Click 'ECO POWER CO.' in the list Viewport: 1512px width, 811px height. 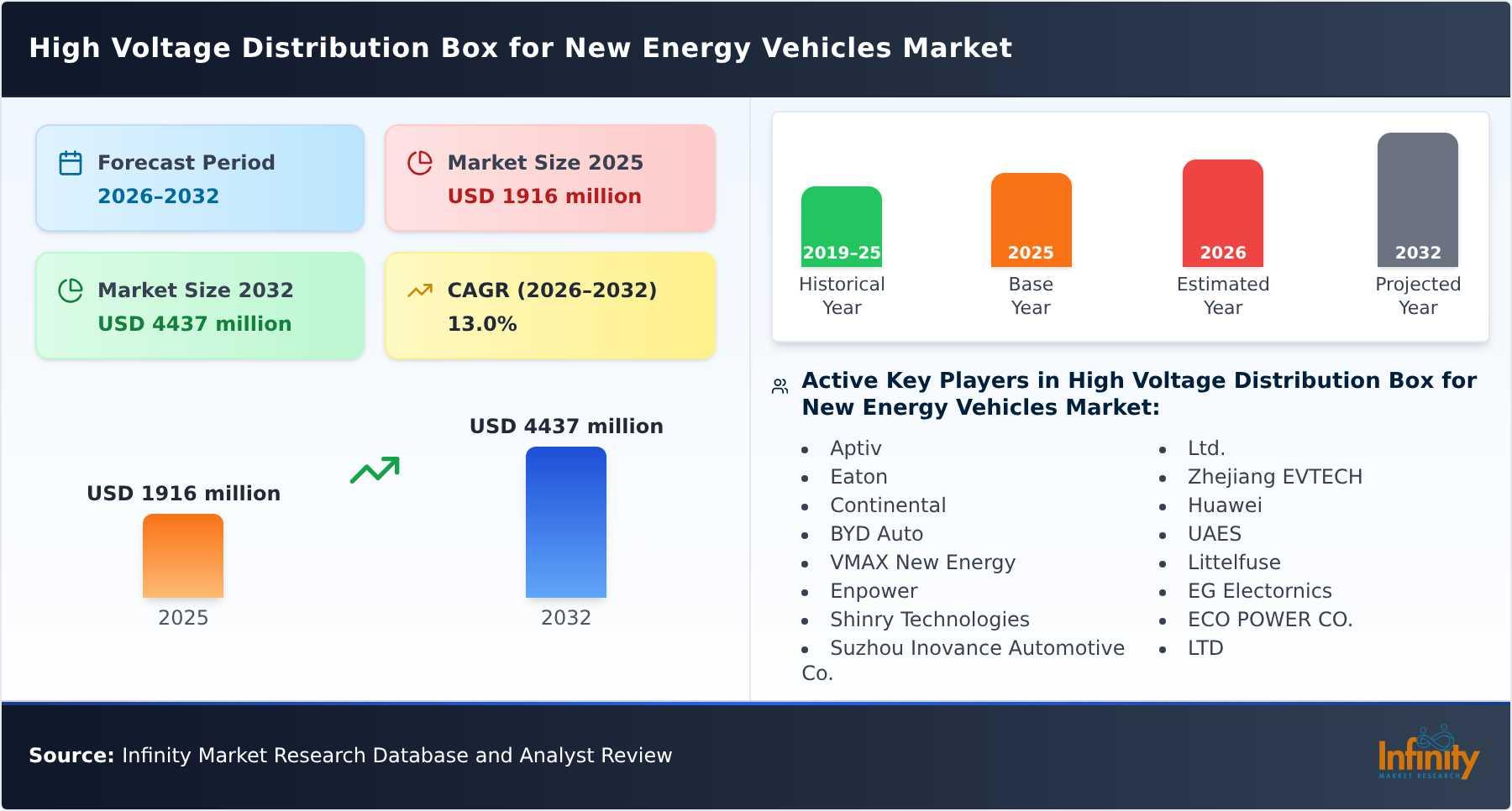pyautogui.click(x=1270, y=620)
